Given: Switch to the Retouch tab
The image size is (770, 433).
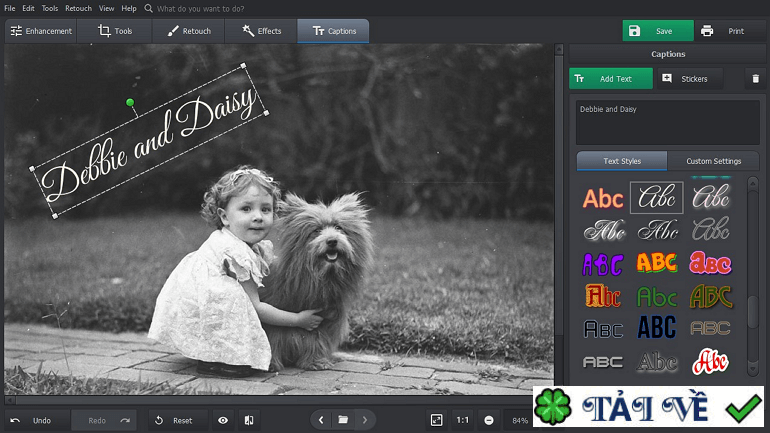Looking at the screenshot, I should pos(189,31).
